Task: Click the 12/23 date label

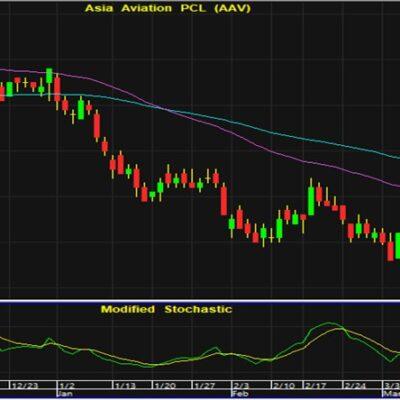Action: pyautogui.click(x=25, y=386)
